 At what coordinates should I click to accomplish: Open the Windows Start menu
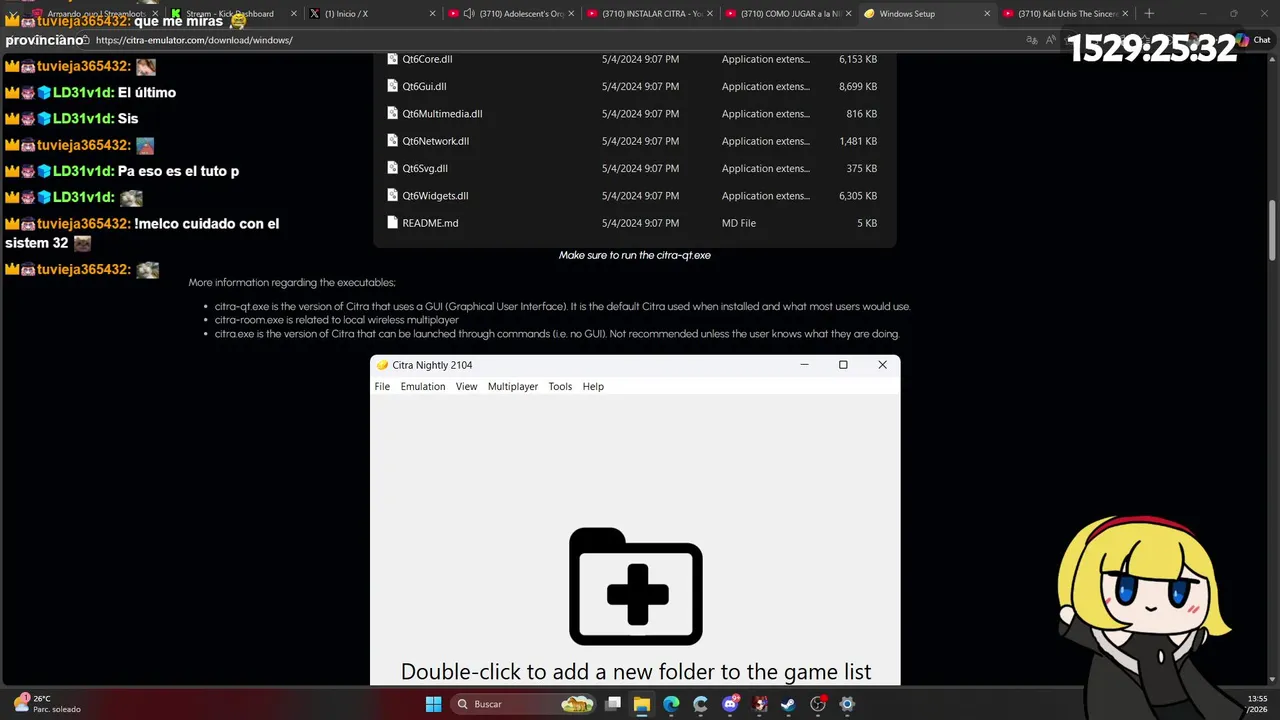(433, 704)
